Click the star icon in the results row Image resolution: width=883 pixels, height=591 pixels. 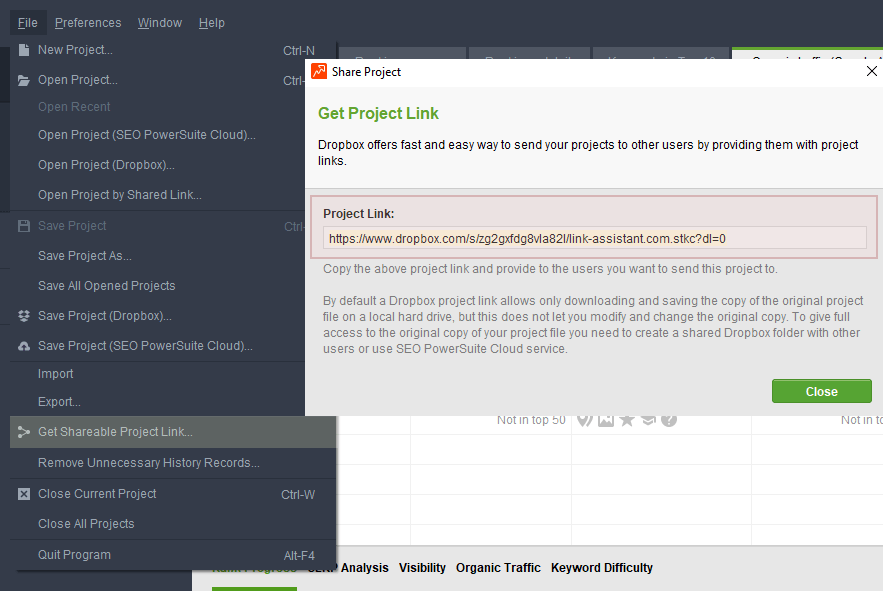tap(627, 420)
